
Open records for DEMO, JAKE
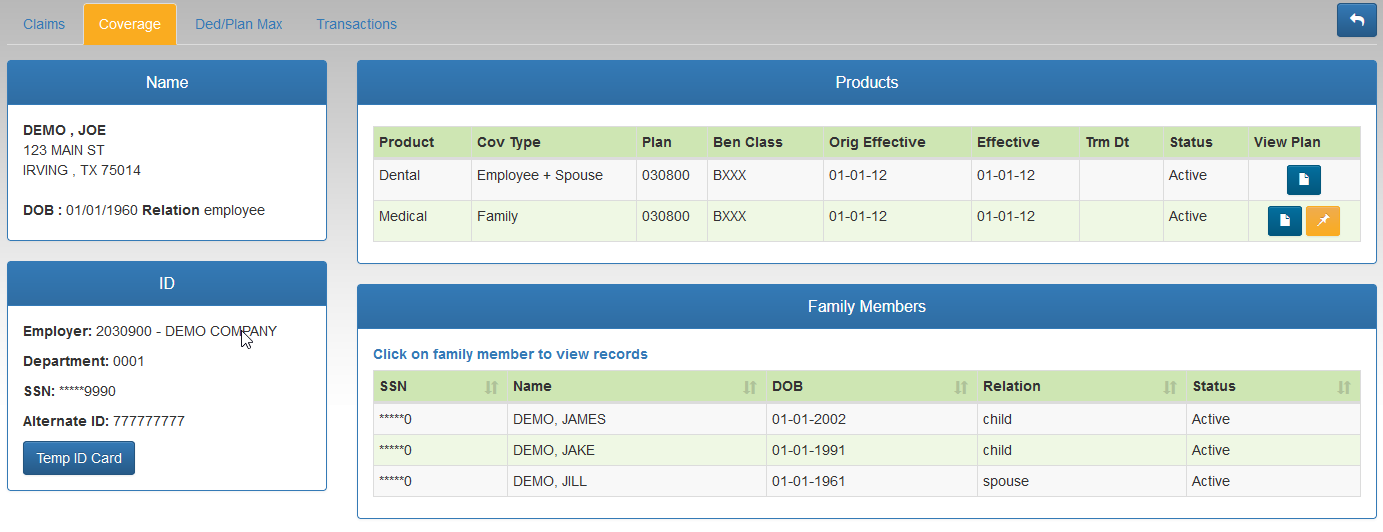tap(867, 450)
